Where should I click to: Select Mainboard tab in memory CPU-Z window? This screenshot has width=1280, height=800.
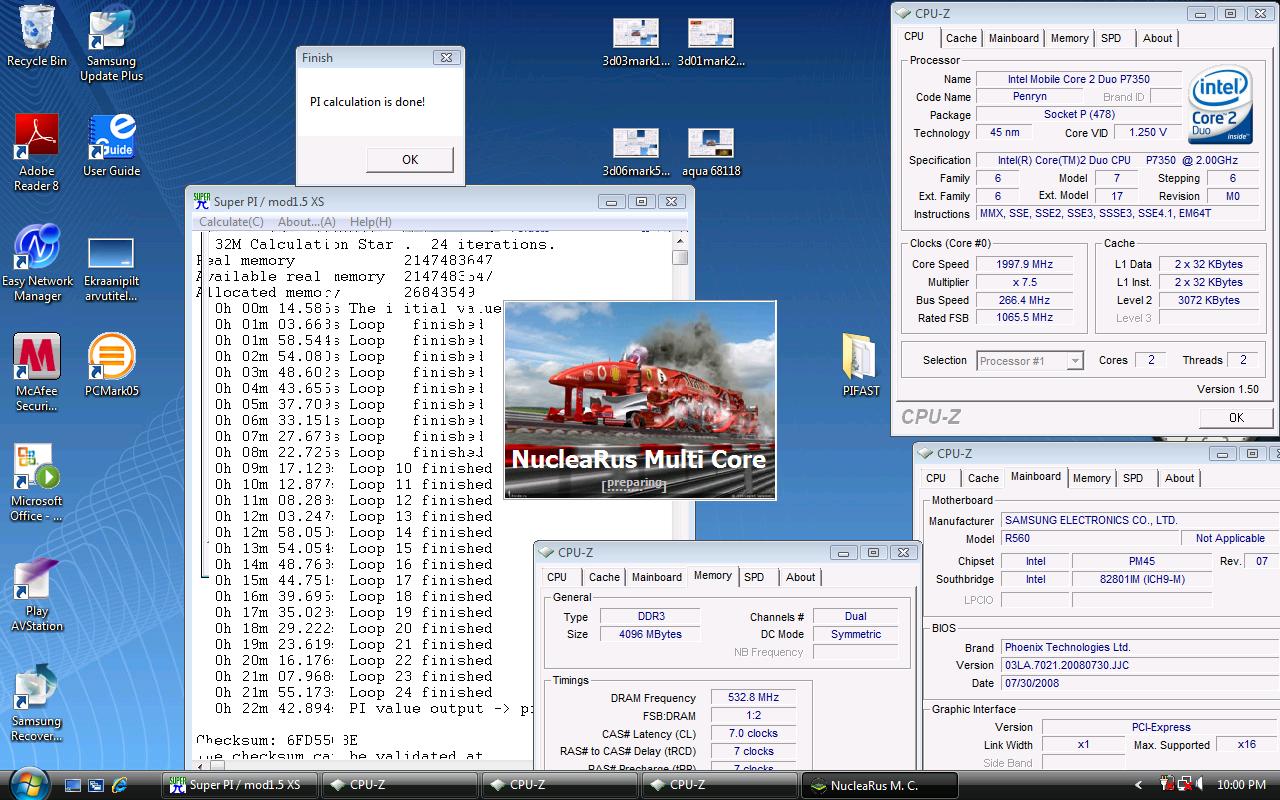[657, 577]
